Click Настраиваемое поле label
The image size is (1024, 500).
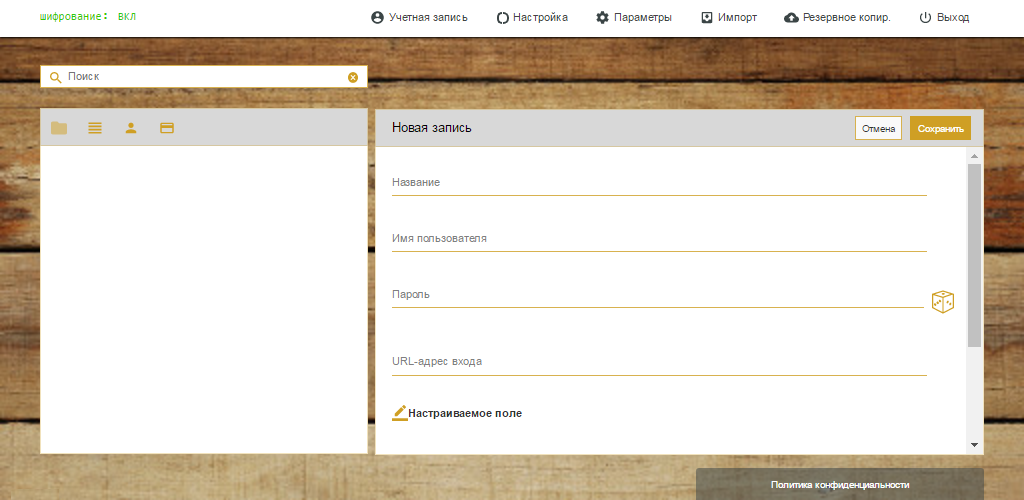(x=465, y=413)
